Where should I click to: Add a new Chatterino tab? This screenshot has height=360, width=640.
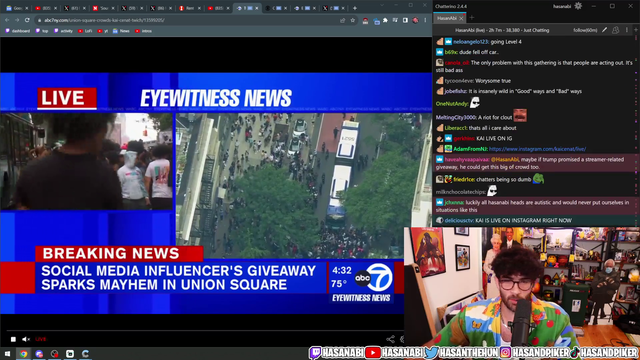472,18
